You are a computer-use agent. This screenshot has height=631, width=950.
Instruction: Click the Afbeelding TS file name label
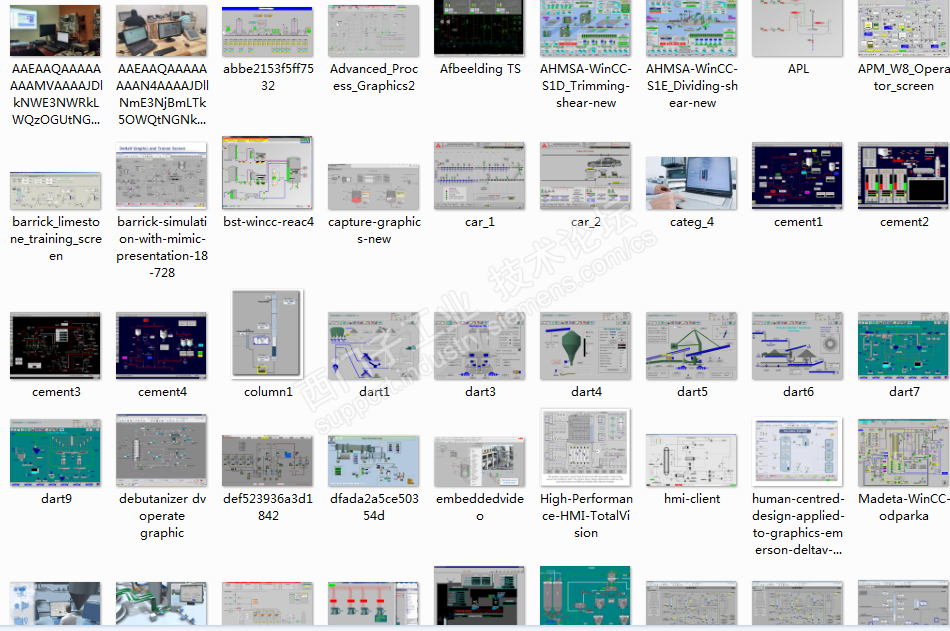click(x=480, y=68)
